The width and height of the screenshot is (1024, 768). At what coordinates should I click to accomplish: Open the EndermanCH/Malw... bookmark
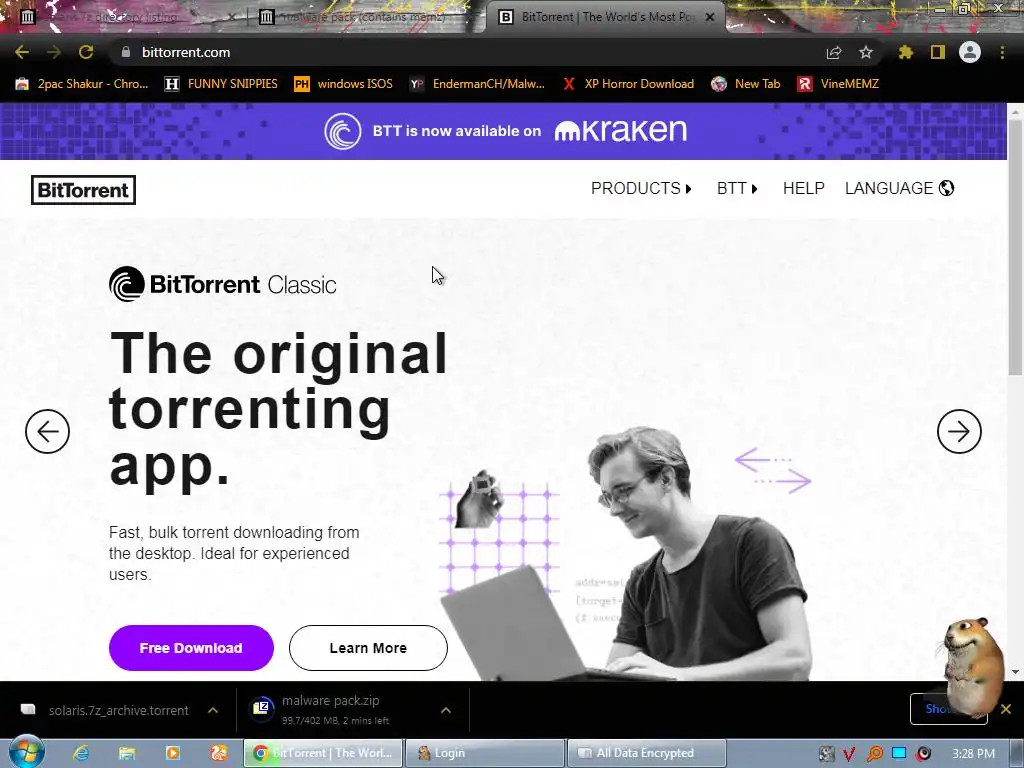point(477,84)
